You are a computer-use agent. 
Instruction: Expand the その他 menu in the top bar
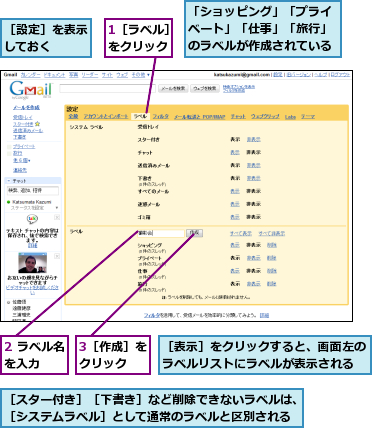point(140,75)
